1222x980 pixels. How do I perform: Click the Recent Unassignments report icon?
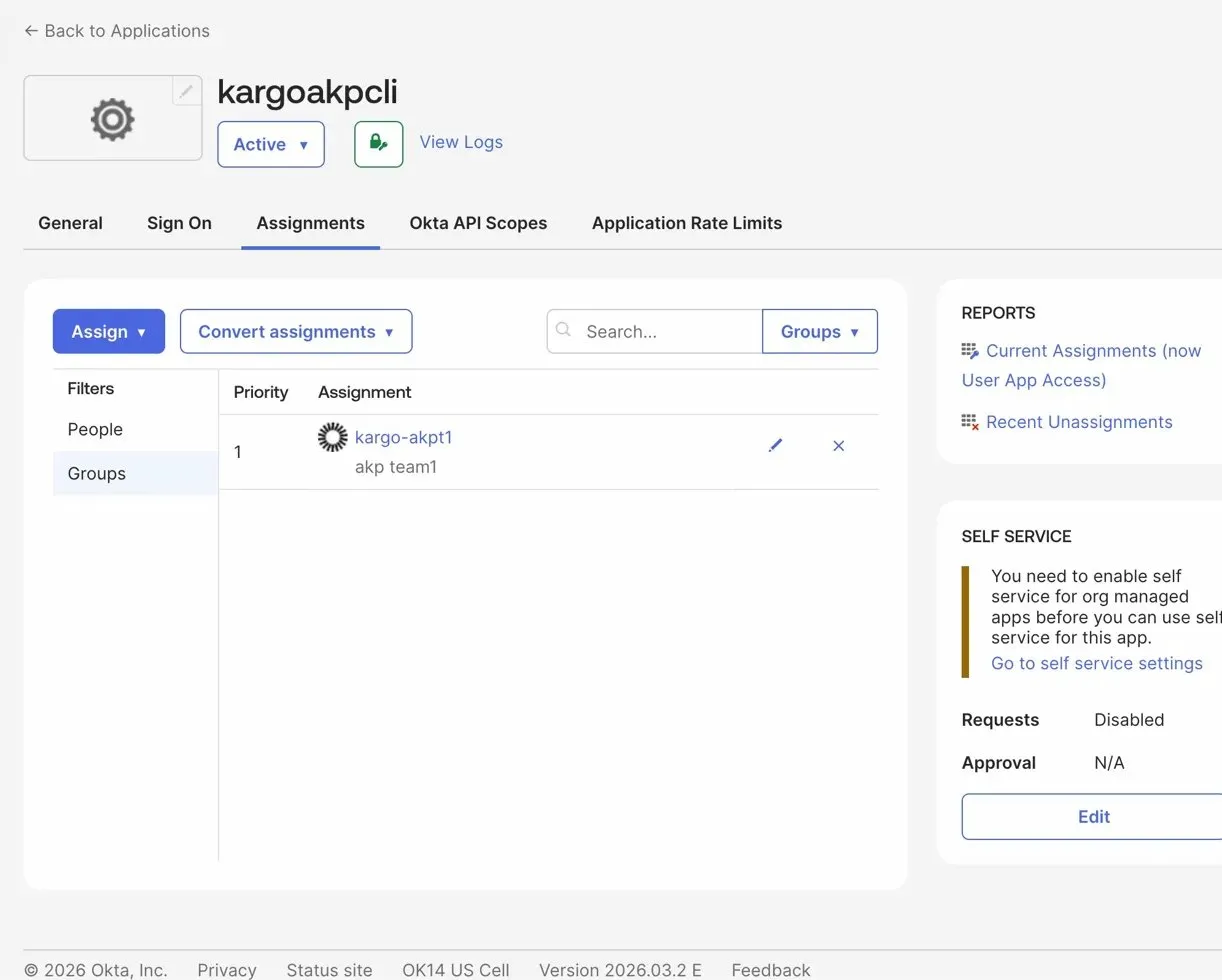coord(970,422)
